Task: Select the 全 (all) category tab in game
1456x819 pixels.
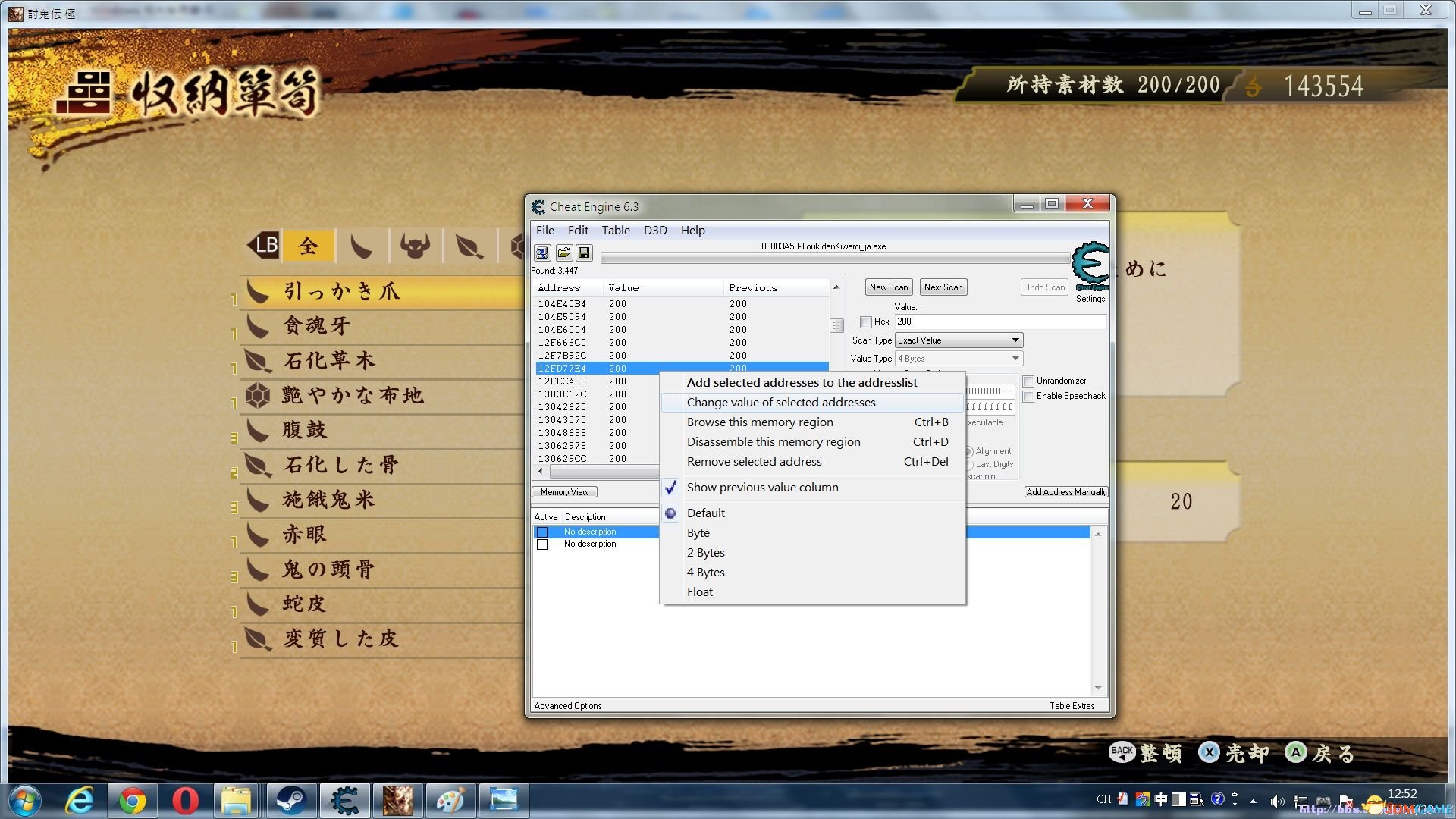Action: pyautogui.click(x=308, y=245)
